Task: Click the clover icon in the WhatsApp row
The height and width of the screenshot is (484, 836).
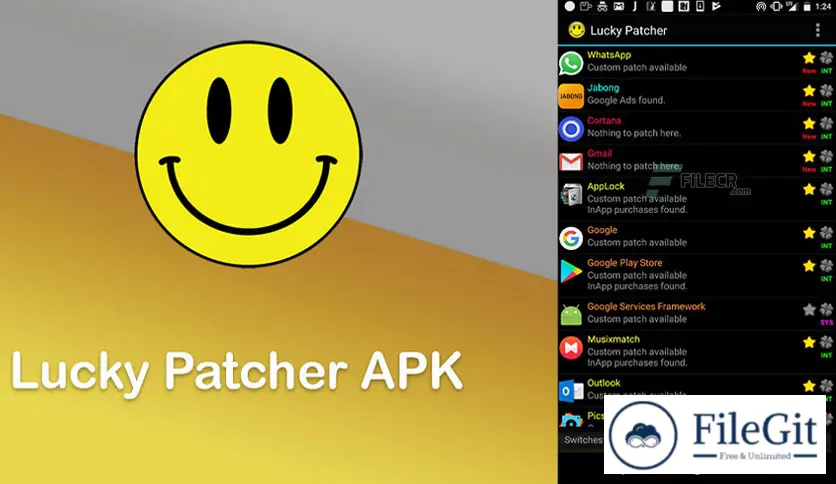Action: click(826, 58)
